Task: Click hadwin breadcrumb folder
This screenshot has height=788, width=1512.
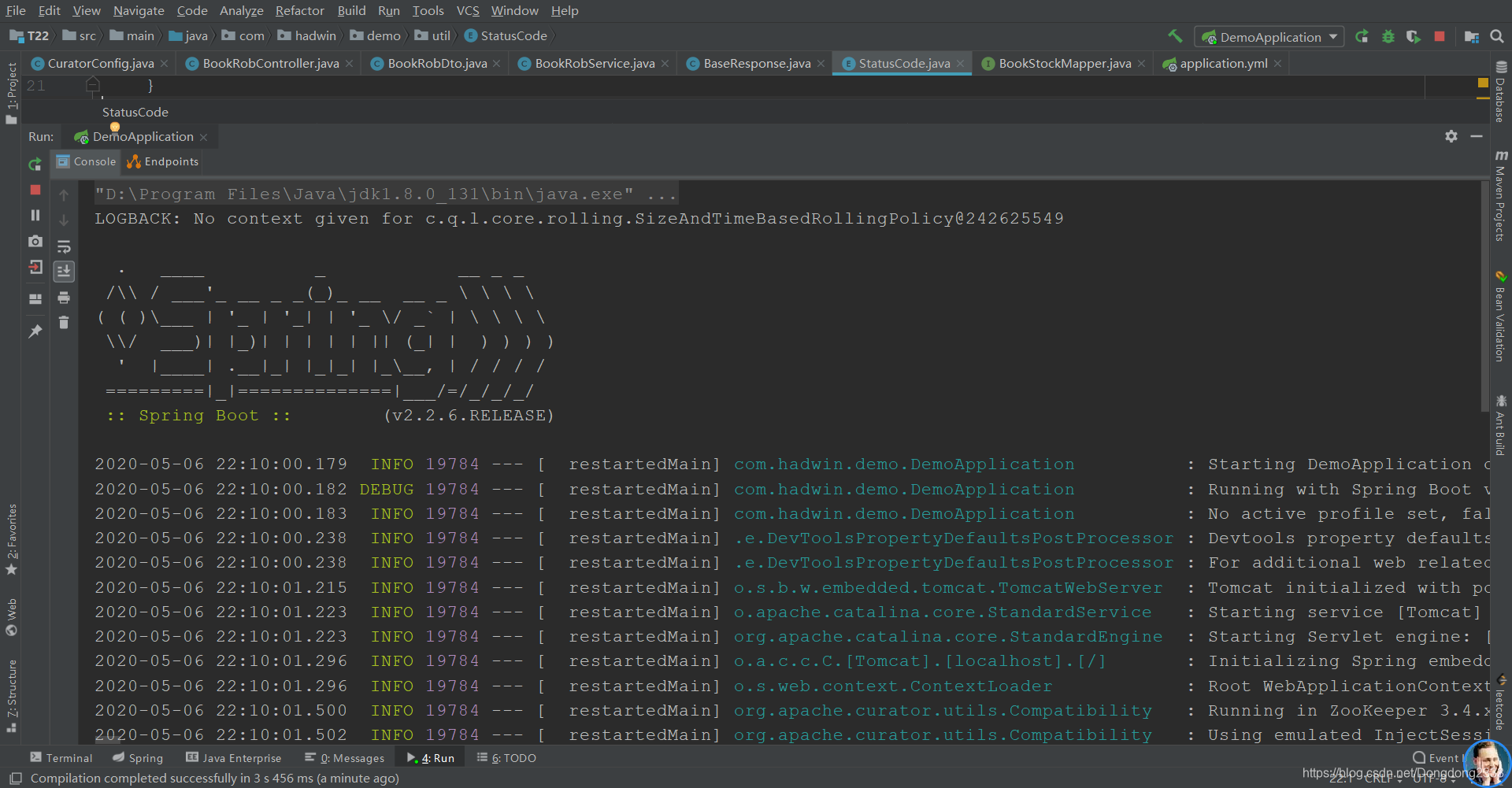Action: point(307,36)
